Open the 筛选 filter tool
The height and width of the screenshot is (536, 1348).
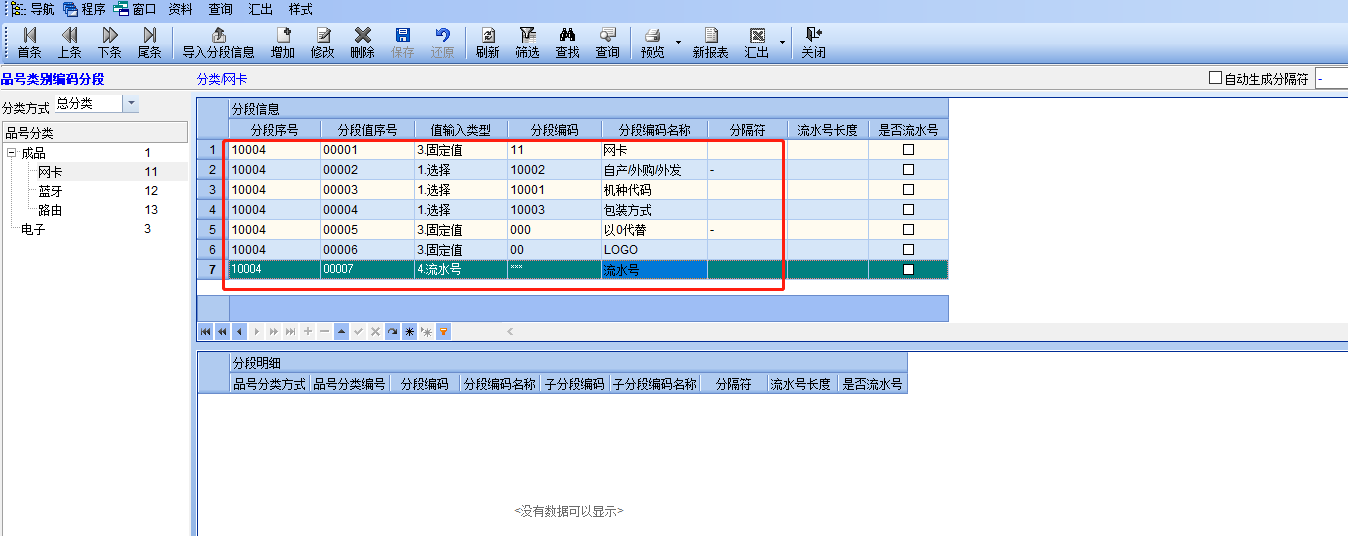click(528, 43)
